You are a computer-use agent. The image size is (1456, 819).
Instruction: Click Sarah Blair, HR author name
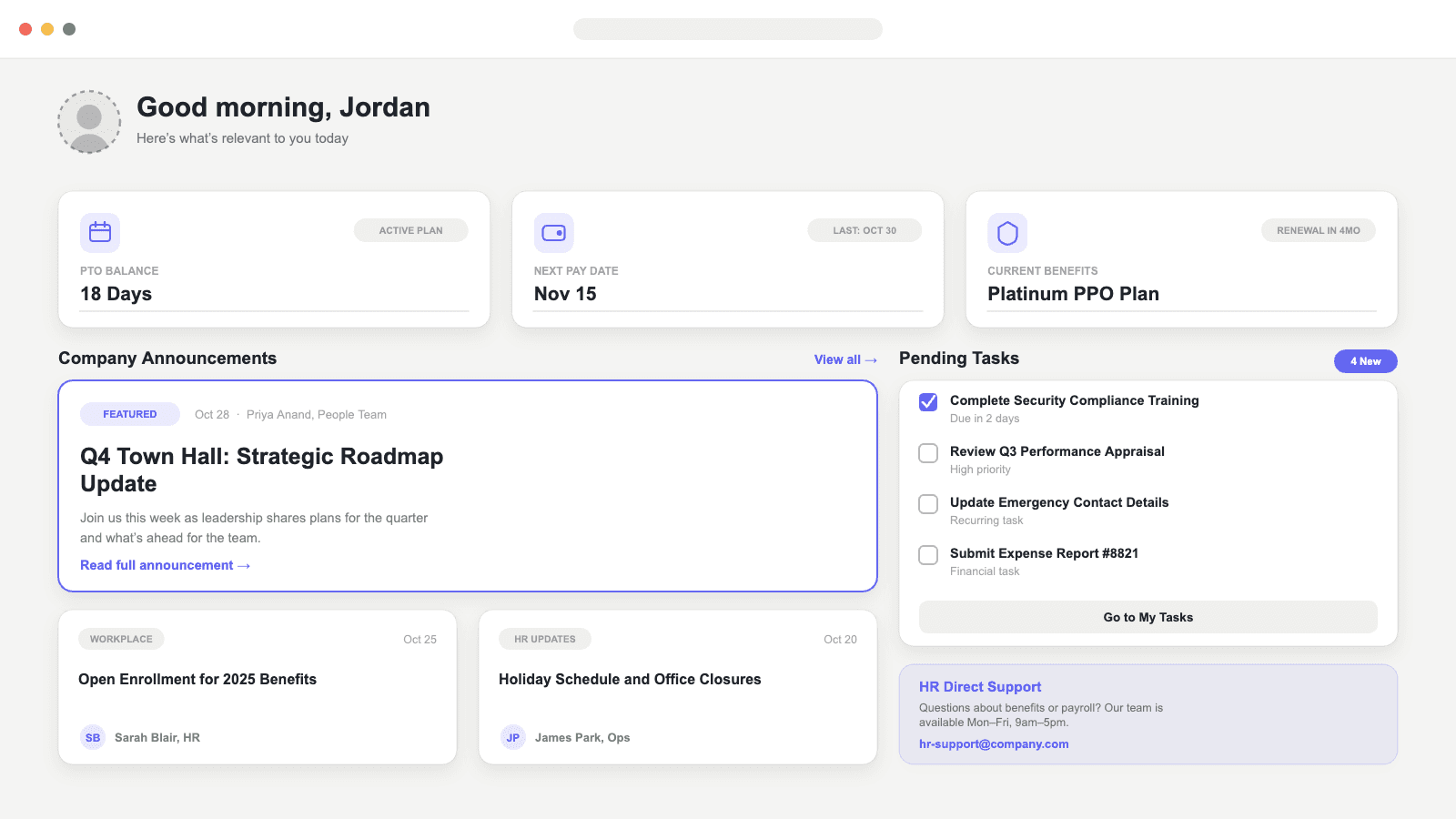point(157,737)
